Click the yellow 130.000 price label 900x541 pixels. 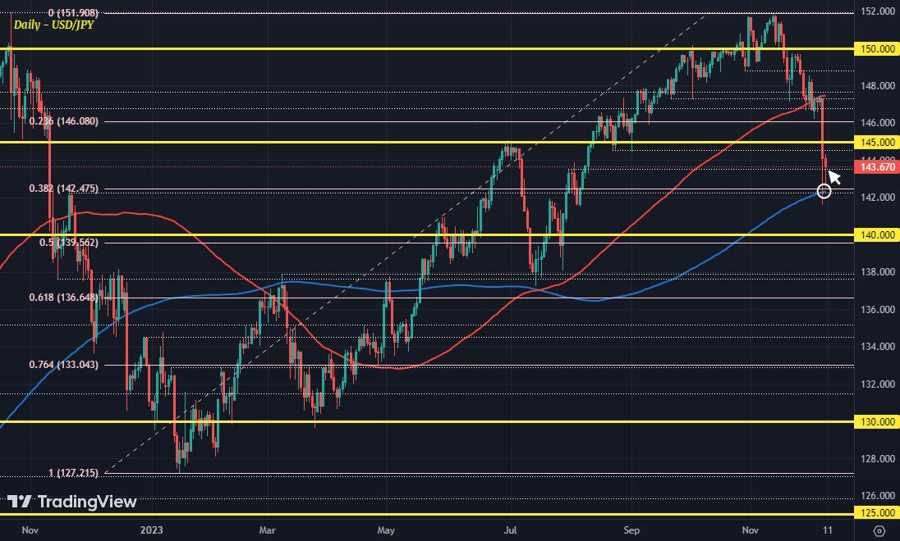point(877,422)
